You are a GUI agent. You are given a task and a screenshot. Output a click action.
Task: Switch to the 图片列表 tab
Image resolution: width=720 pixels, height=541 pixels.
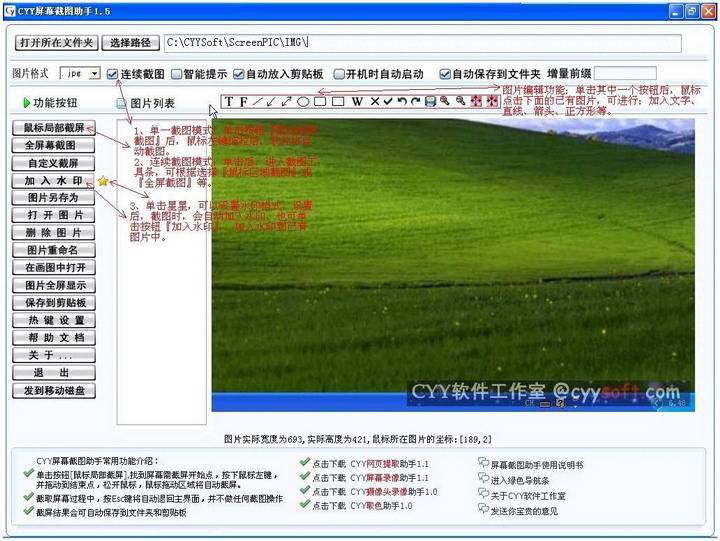(146, 103)
